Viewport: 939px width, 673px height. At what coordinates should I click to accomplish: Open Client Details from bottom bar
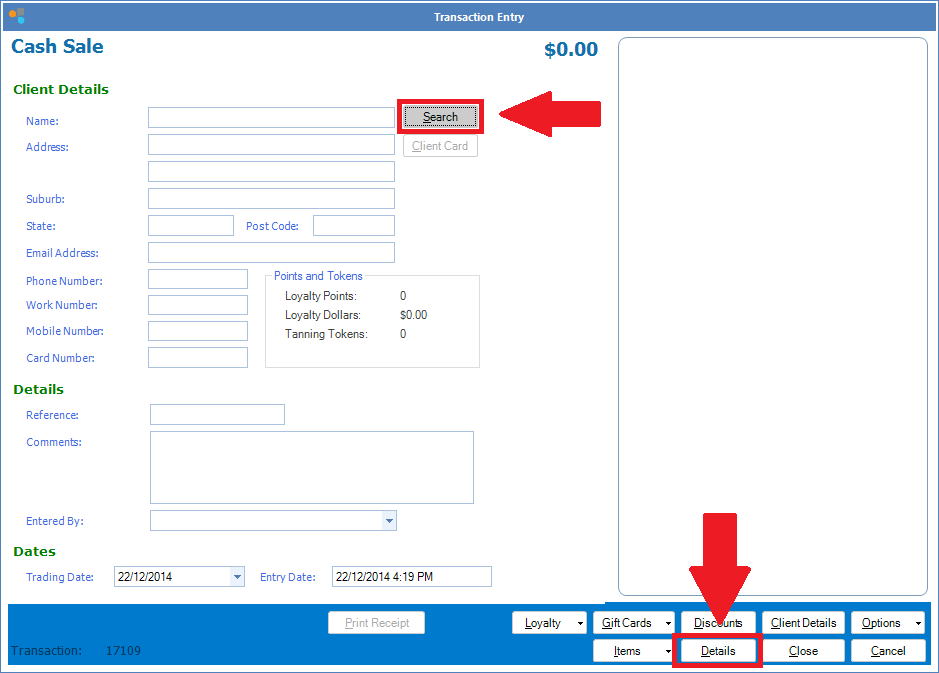tap(803, 623)
